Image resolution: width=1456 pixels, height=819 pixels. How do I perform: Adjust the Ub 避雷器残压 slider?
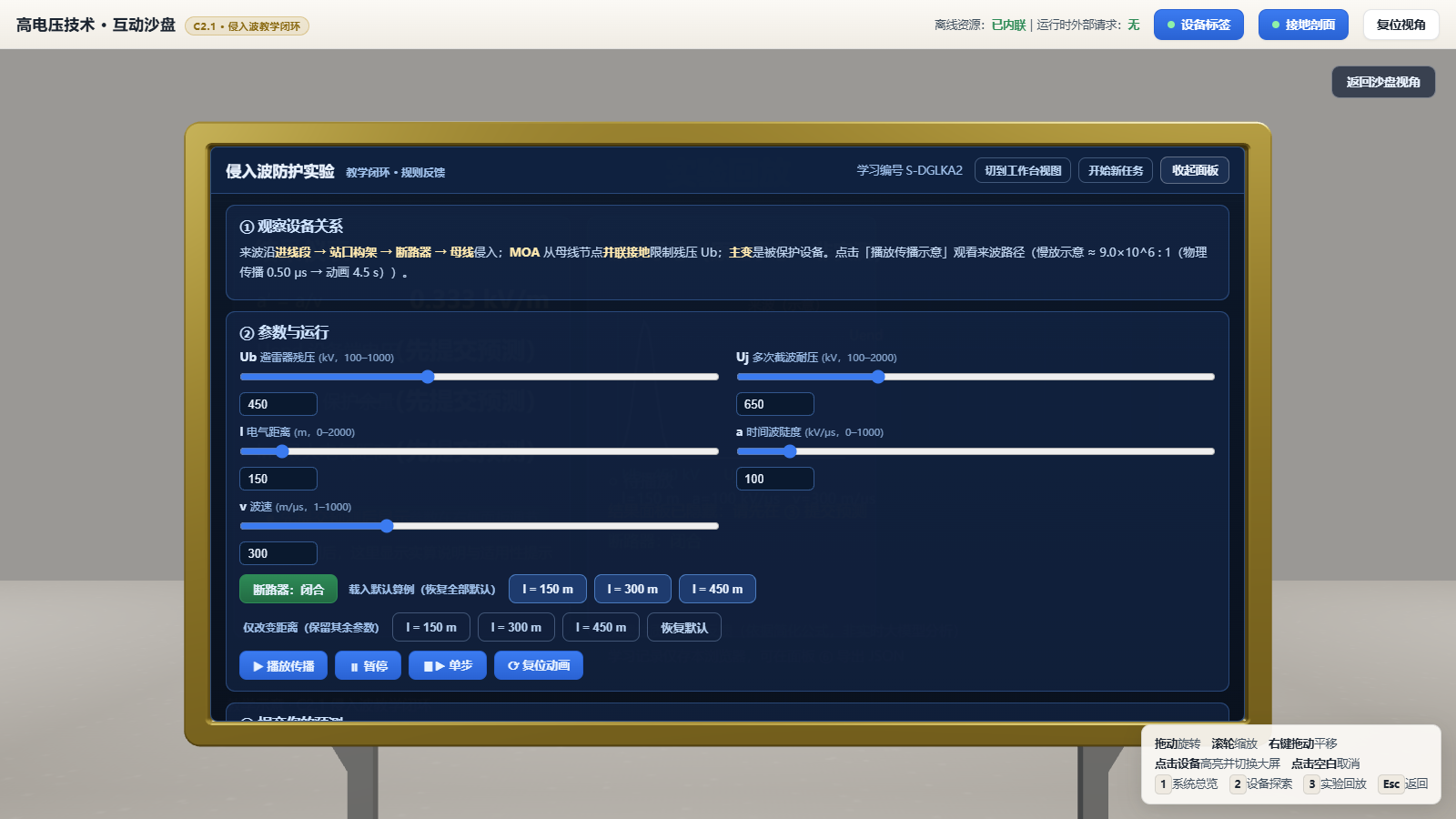tap(479, 377)
